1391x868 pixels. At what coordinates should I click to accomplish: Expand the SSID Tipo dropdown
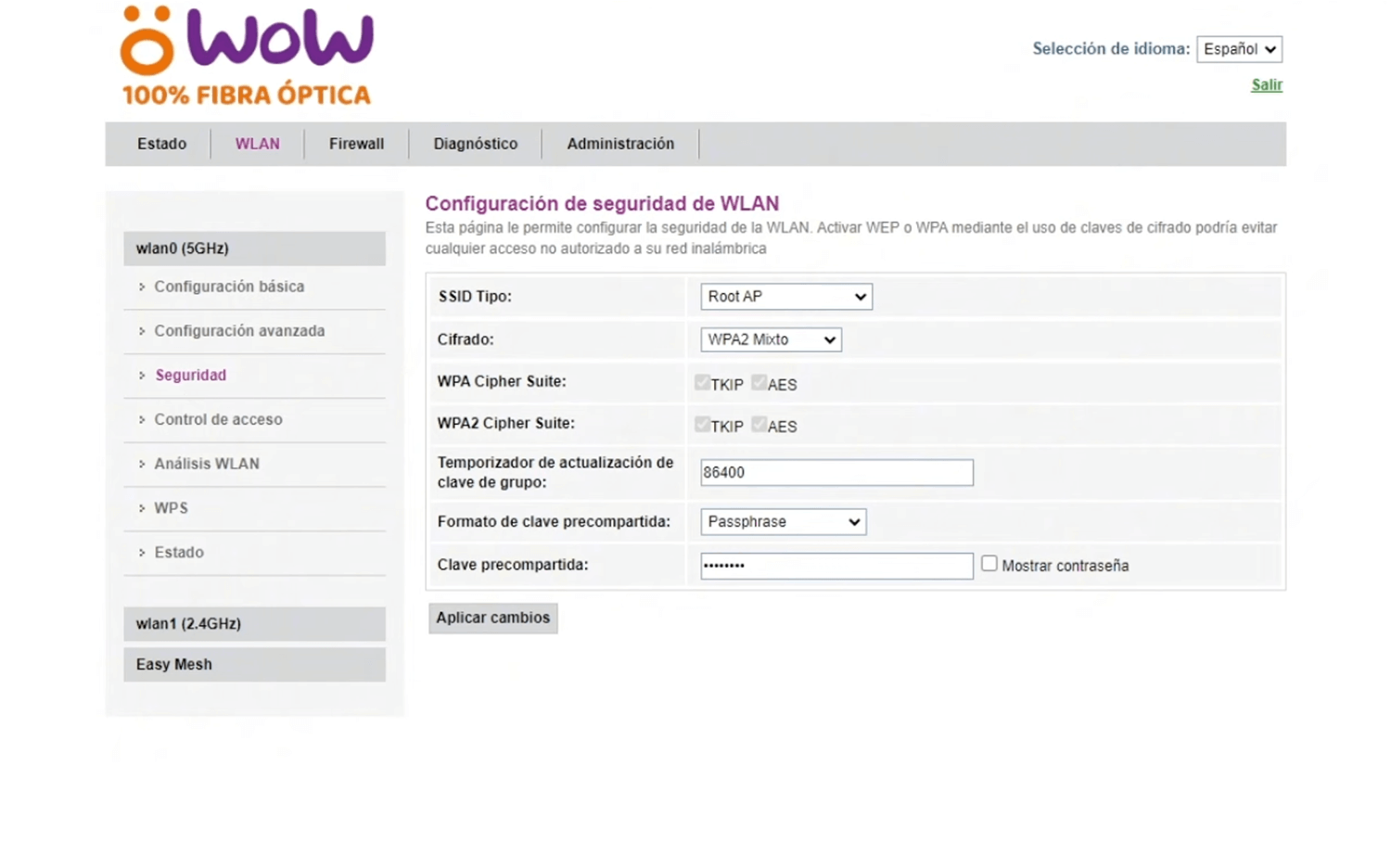785,297
